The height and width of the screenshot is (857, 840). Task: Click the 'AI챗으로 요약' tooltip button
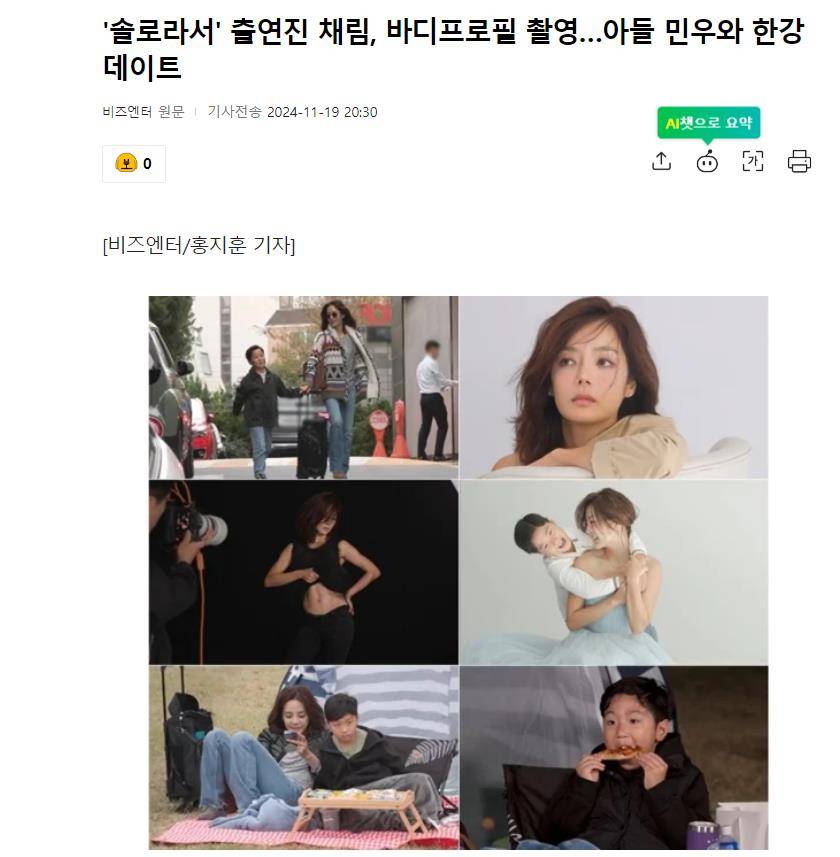coord(708,122)
